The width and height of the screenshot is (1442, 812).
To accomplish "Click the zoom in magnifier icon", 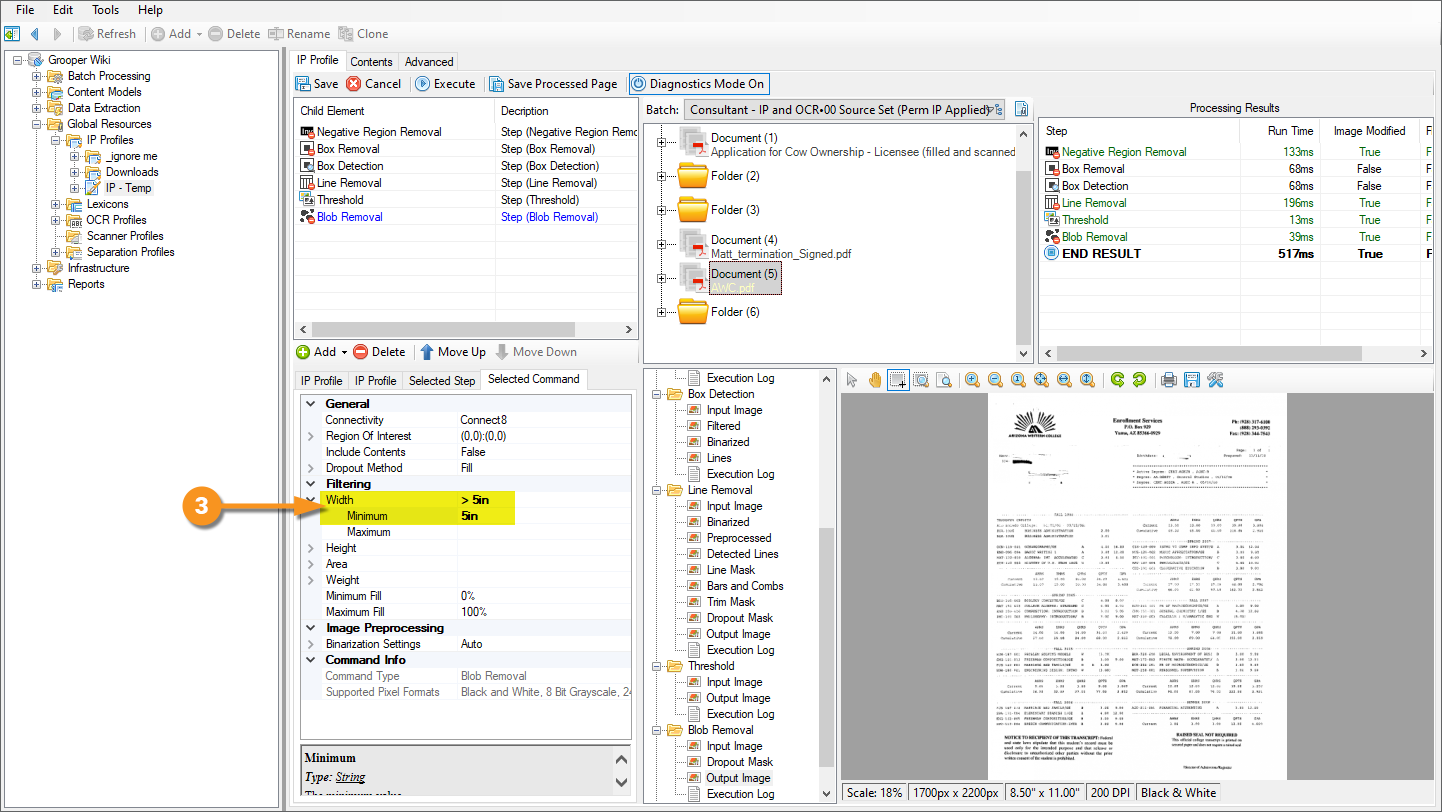I will (x=972, y=380).
